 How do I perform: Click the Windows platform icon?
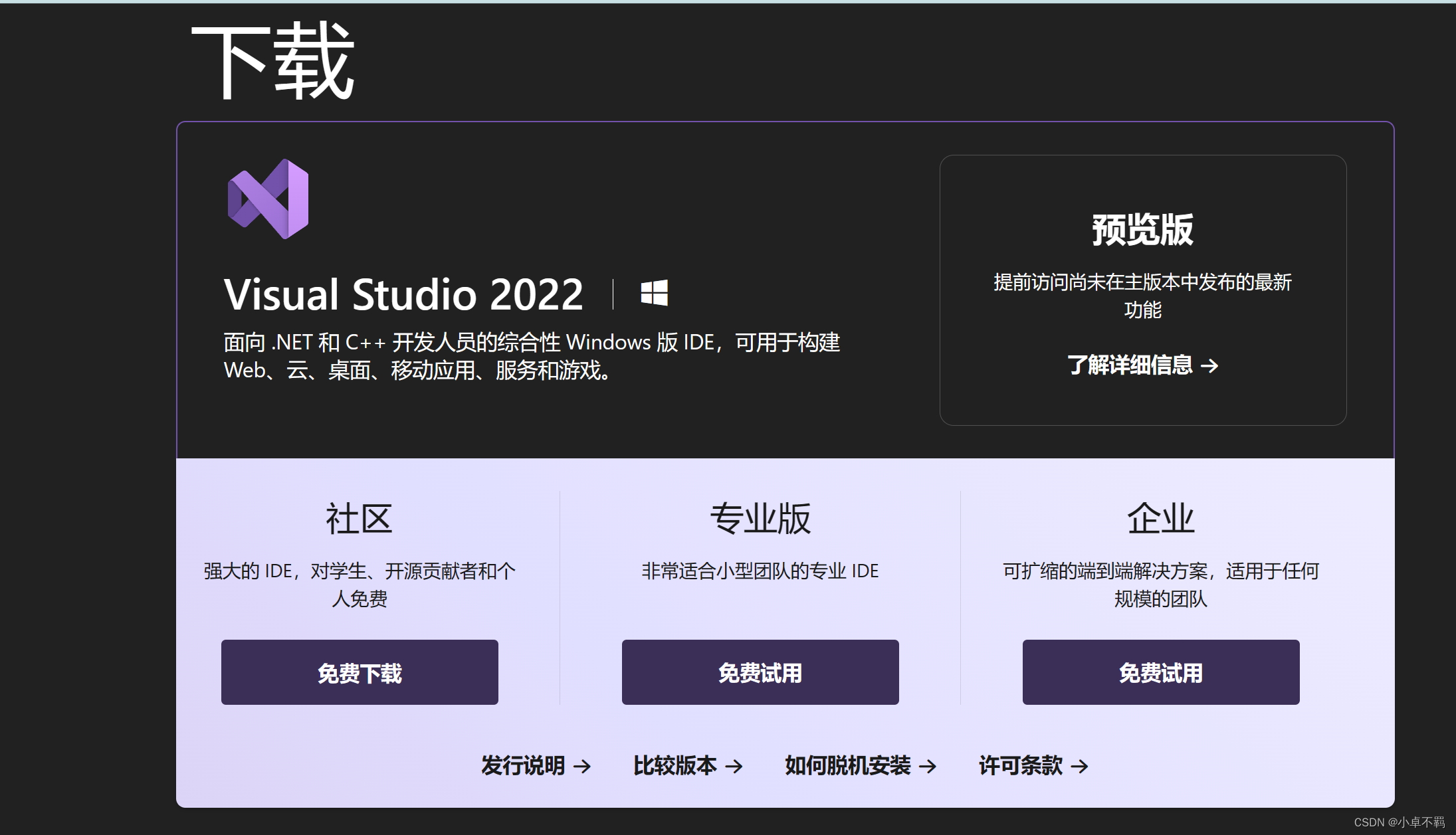655,293
